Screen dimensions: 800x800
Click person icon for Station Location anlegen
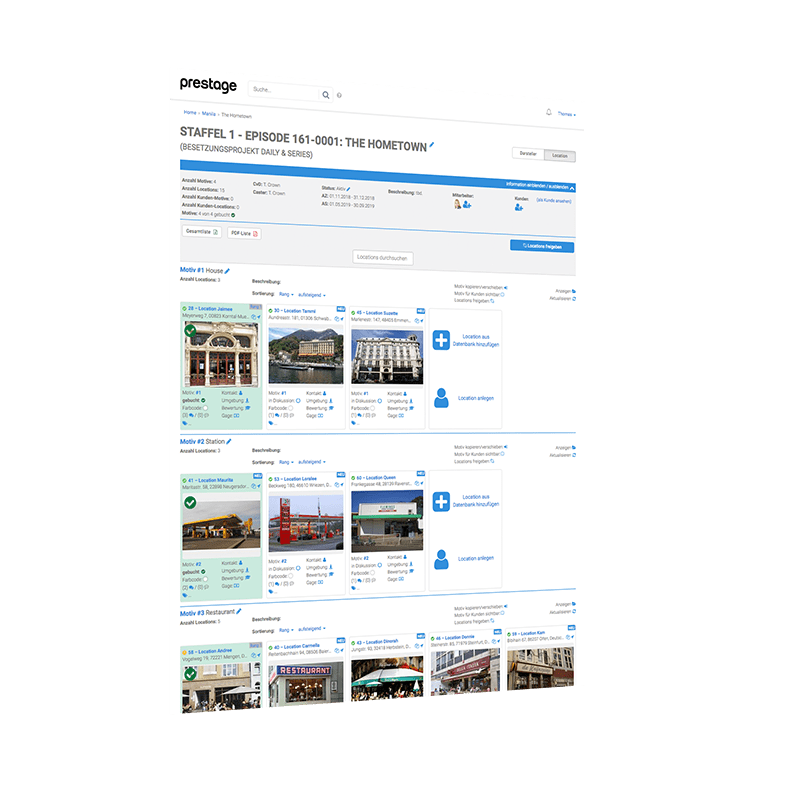pyautogui.click(x=441, y=560)
